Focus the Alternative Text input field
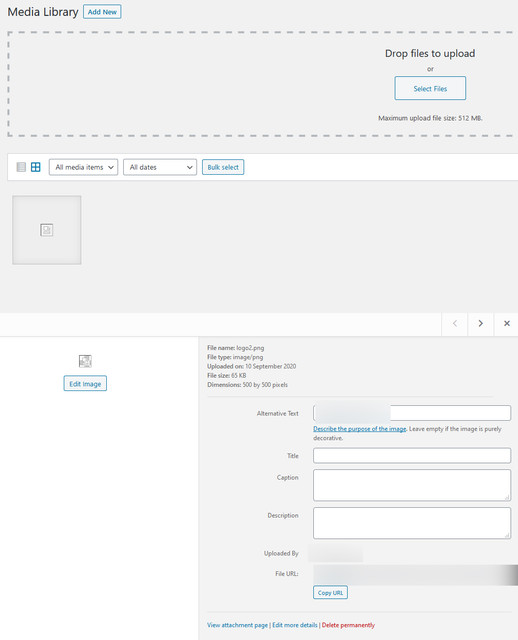 pos(412,413)
